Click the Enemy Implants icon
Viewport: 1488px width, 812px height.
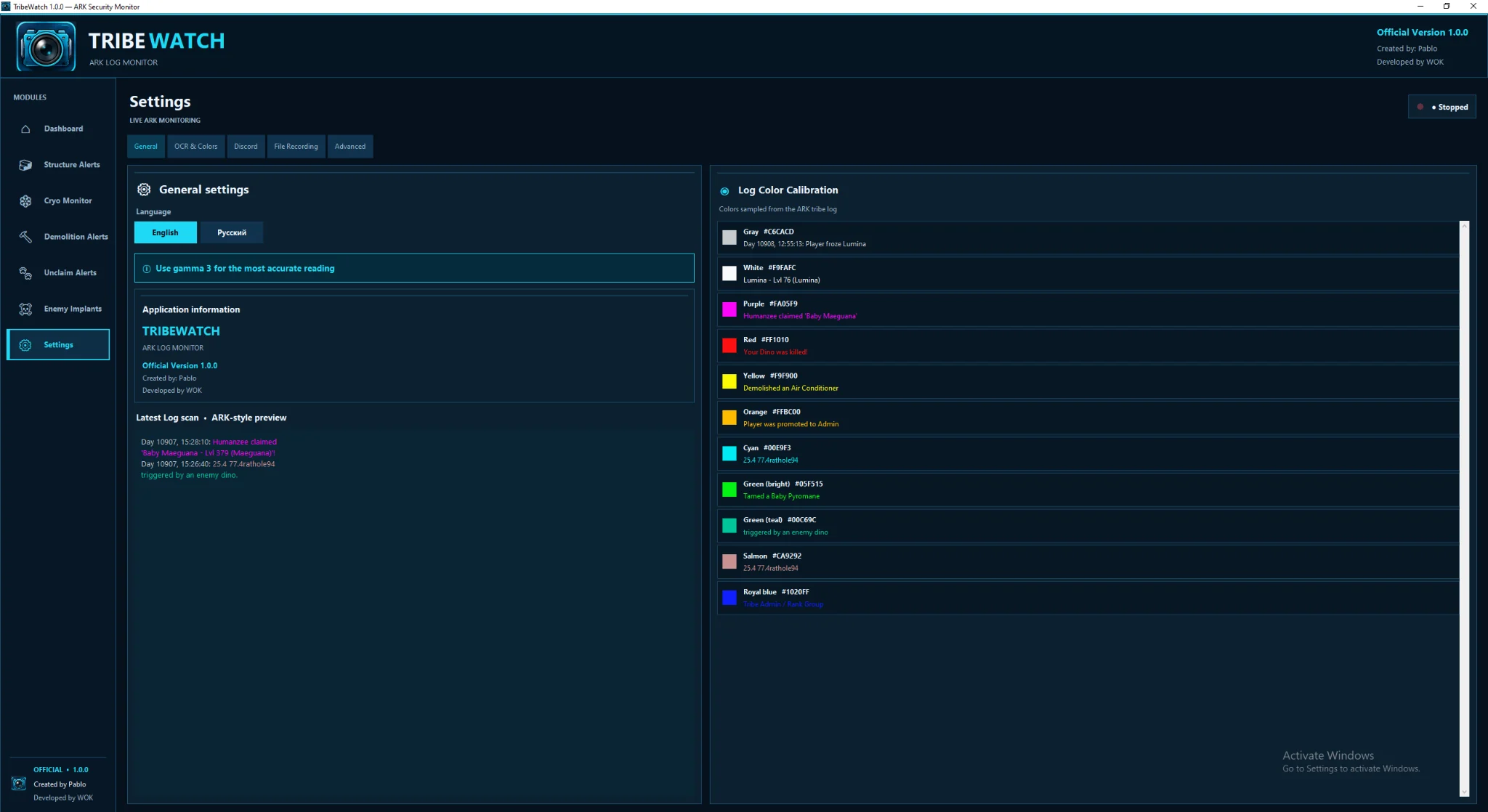25,309
